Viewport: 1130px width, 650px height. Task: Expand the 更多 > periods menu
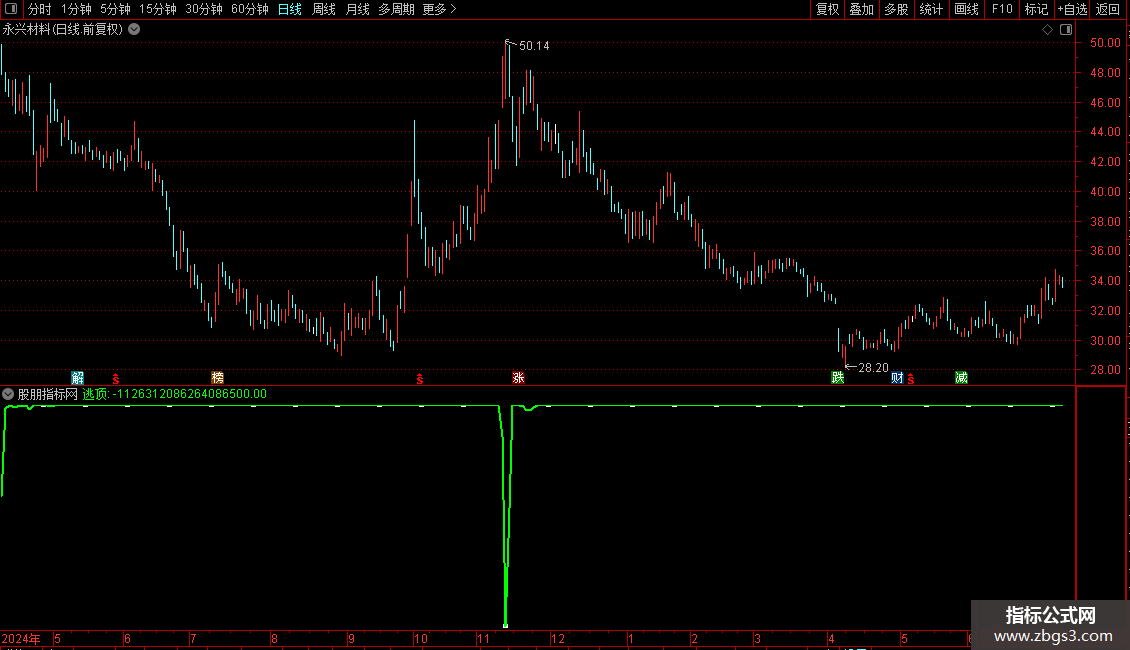[440, 9]
